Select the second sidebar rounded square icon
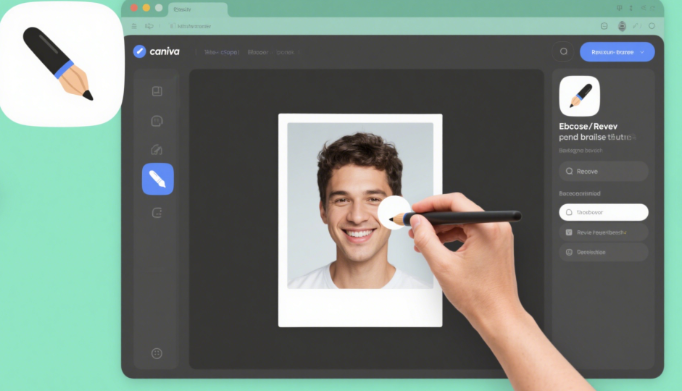This screenshot has width=682, height=391. pyautogui.click(x=157, y=121)
